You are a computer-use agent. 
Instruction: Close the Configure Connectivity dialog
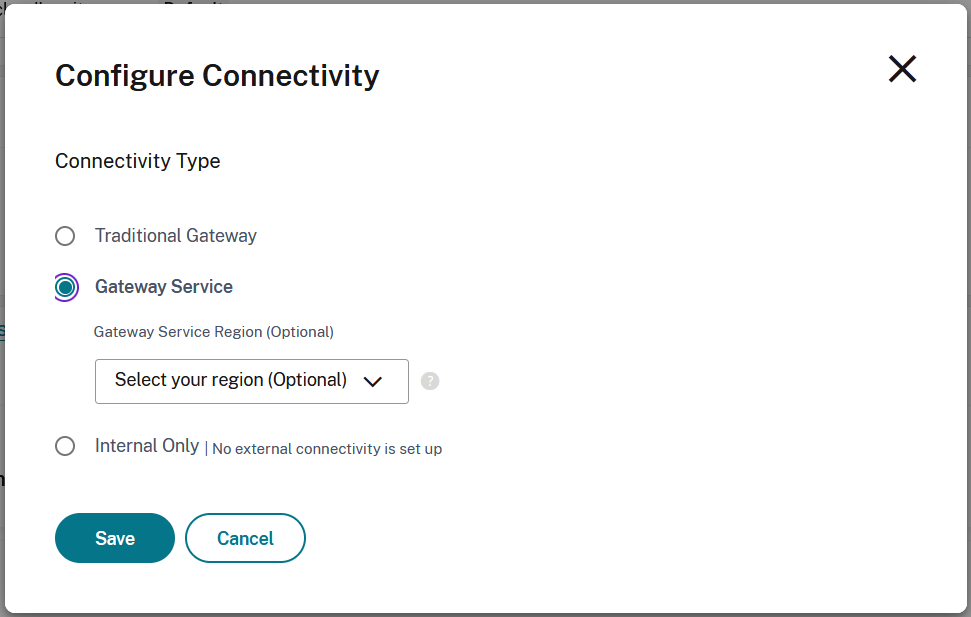pyautogui.click(x=902, y=69)
